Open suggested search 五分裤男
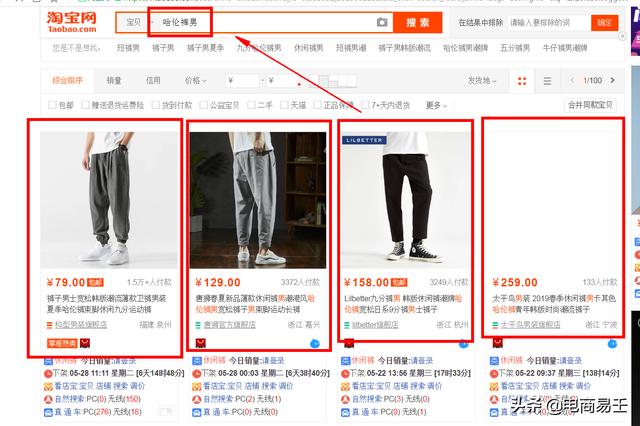 pyautogui.click(x=515, y=48)
